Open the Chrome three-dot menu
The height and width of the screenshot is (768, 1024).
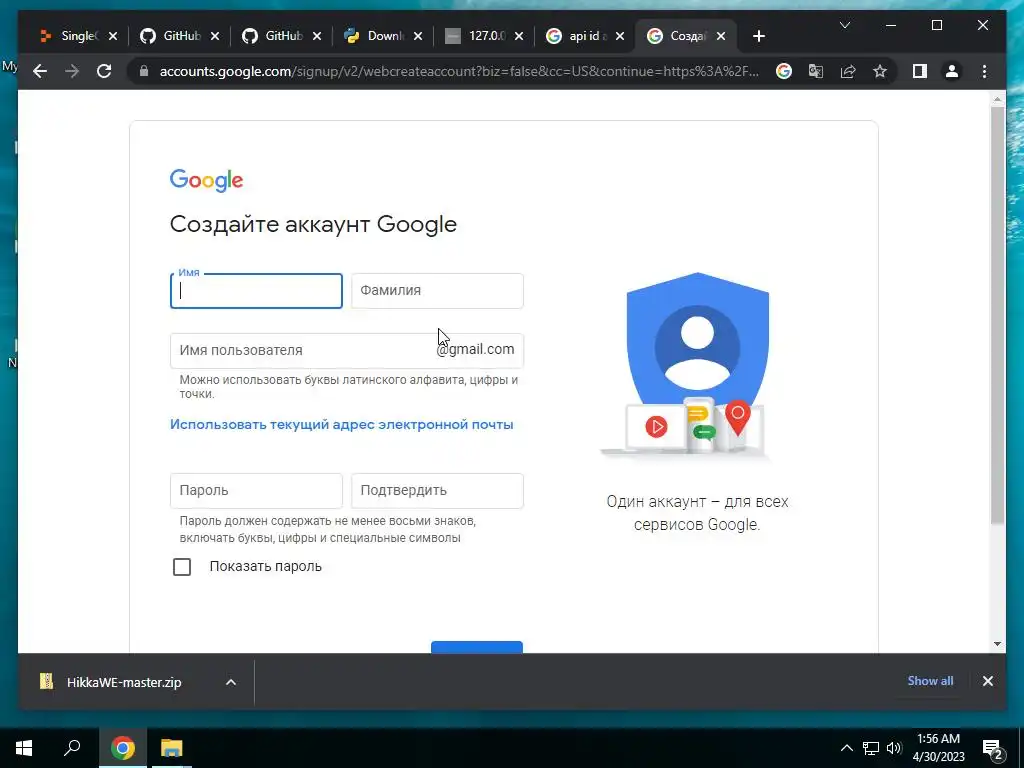[x=984, y=71]
